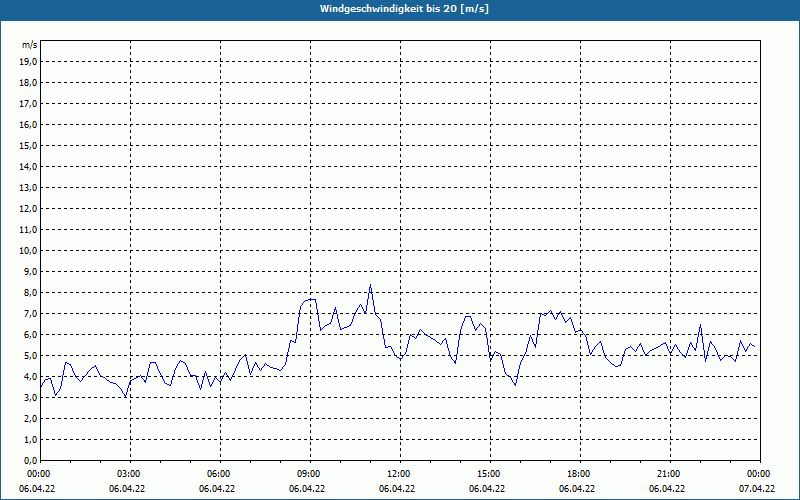Click the 18,0 y-axis label

click(28, 83)
